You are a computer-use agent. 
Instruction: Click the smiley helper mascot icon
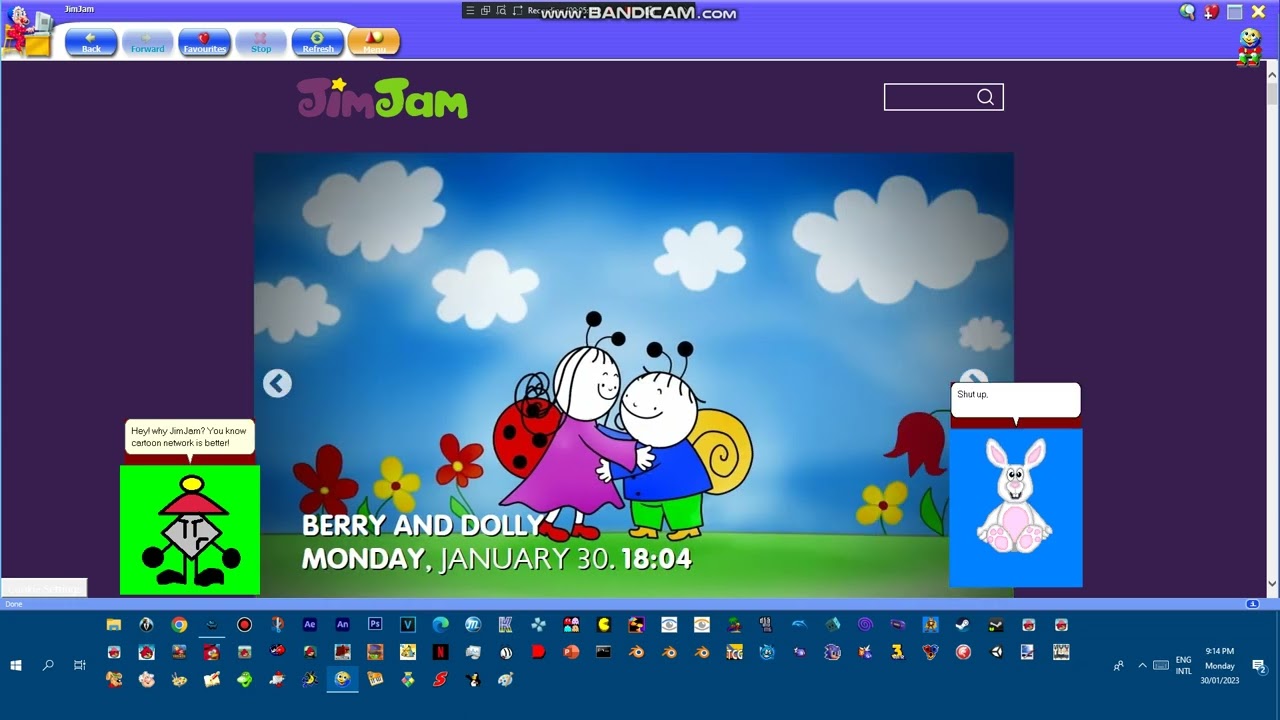(x=1249, y=47)
